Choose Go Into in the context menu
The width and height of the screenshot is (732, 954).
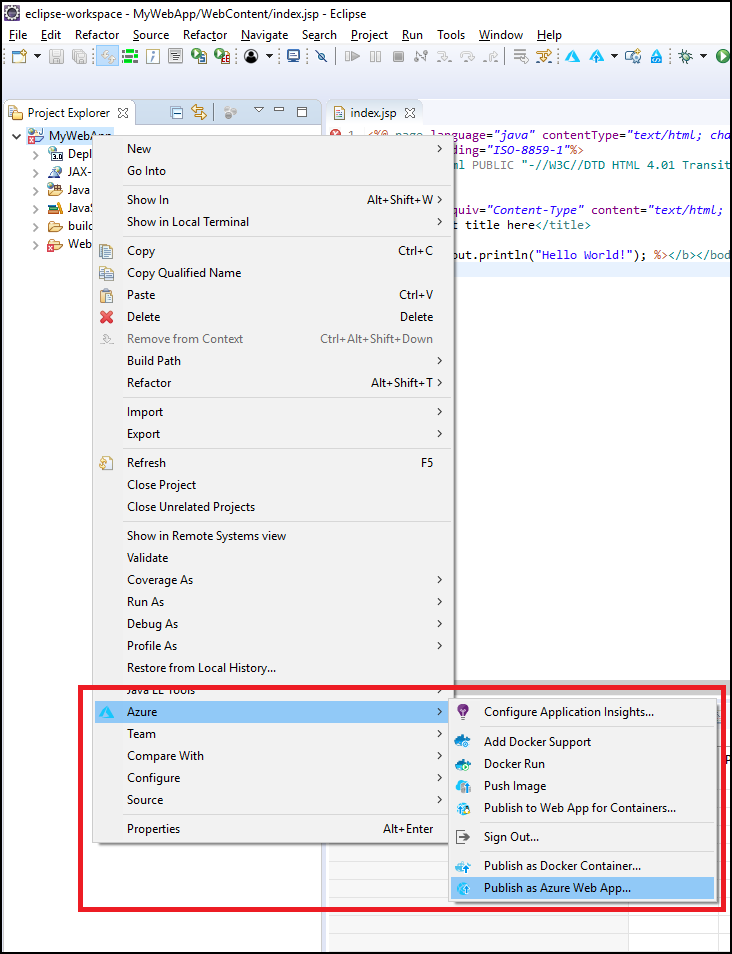[273, 171]
